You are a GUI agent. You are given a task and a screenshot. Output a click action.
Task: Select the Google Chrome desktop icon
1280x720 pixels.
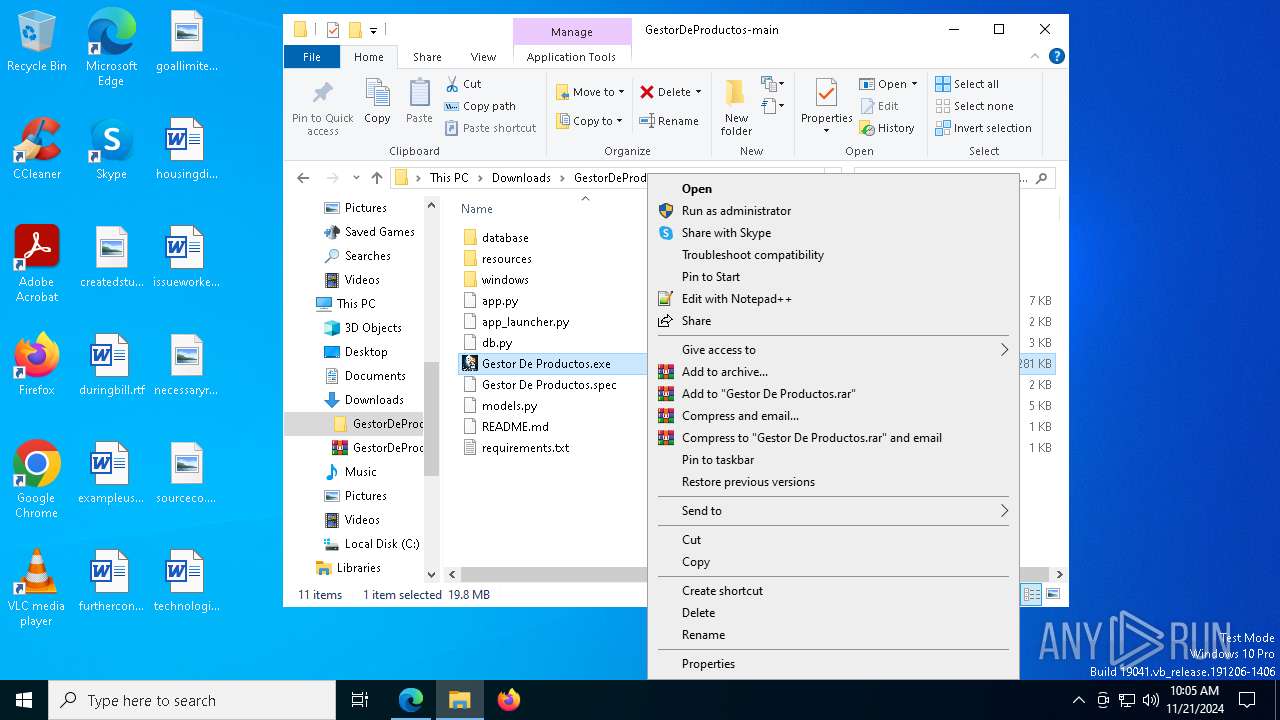tap(37, 480)
